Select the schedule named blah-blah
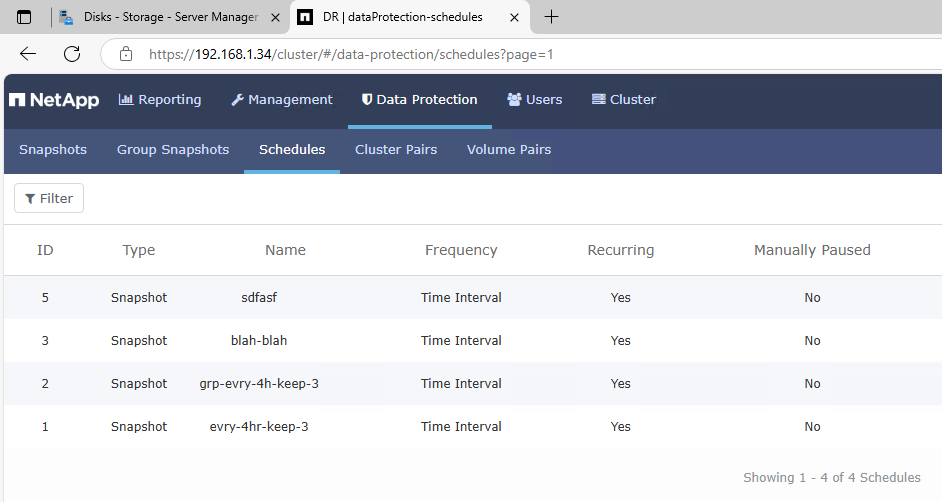 click(x=259, y=340)
